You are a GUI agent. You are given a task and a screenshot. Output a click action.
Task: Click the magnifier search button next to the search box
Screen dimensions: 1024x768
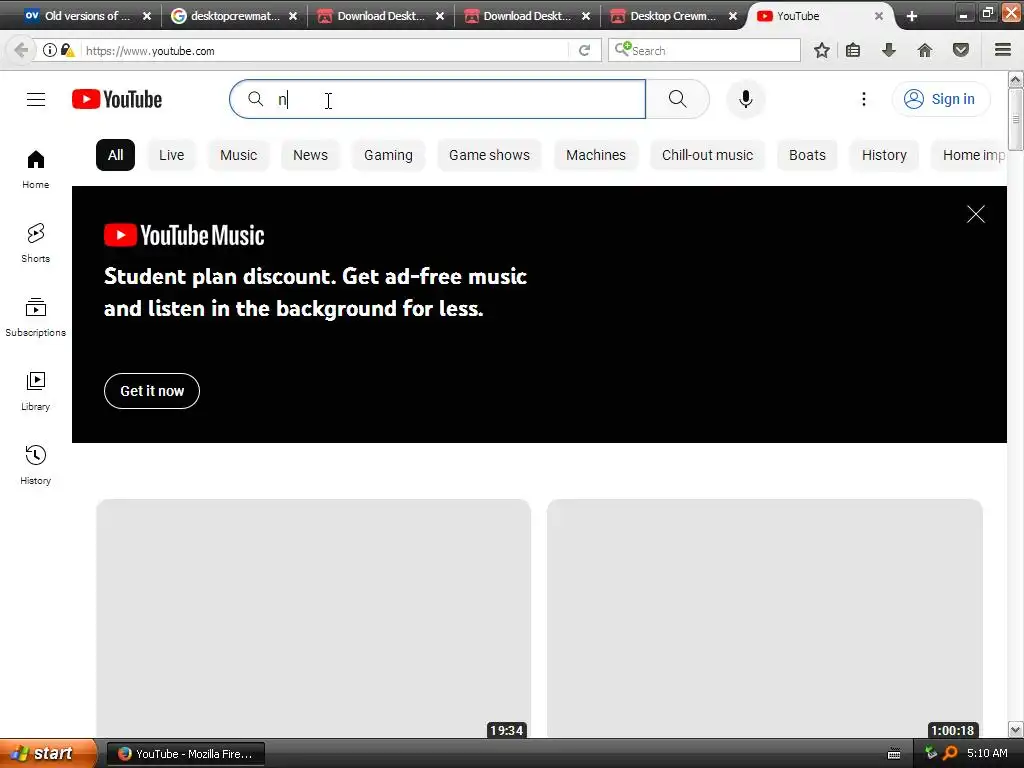tap(677, 99)
